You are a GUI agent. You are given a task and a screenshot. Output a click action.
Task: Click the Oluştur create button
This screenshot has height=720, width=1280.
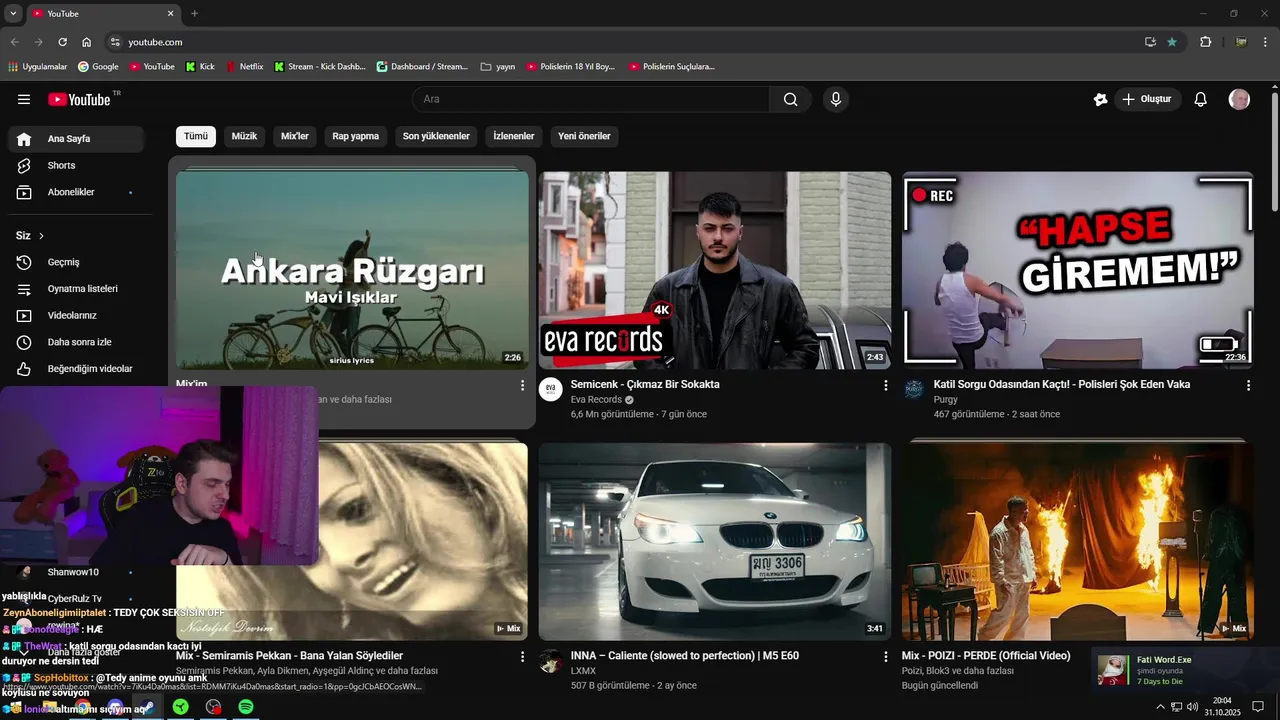click(1148, 99)
